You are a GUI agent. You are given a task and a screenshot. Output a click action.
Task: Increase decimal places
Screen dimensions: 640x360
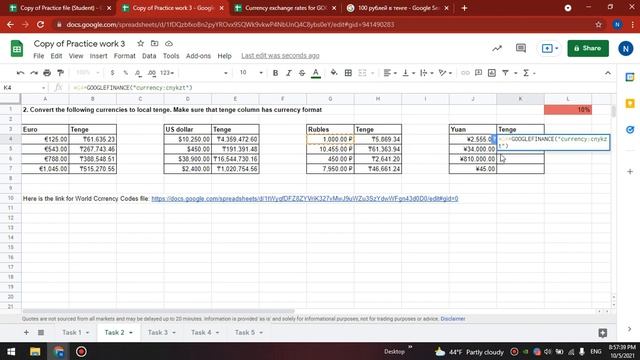click(152, 73)
